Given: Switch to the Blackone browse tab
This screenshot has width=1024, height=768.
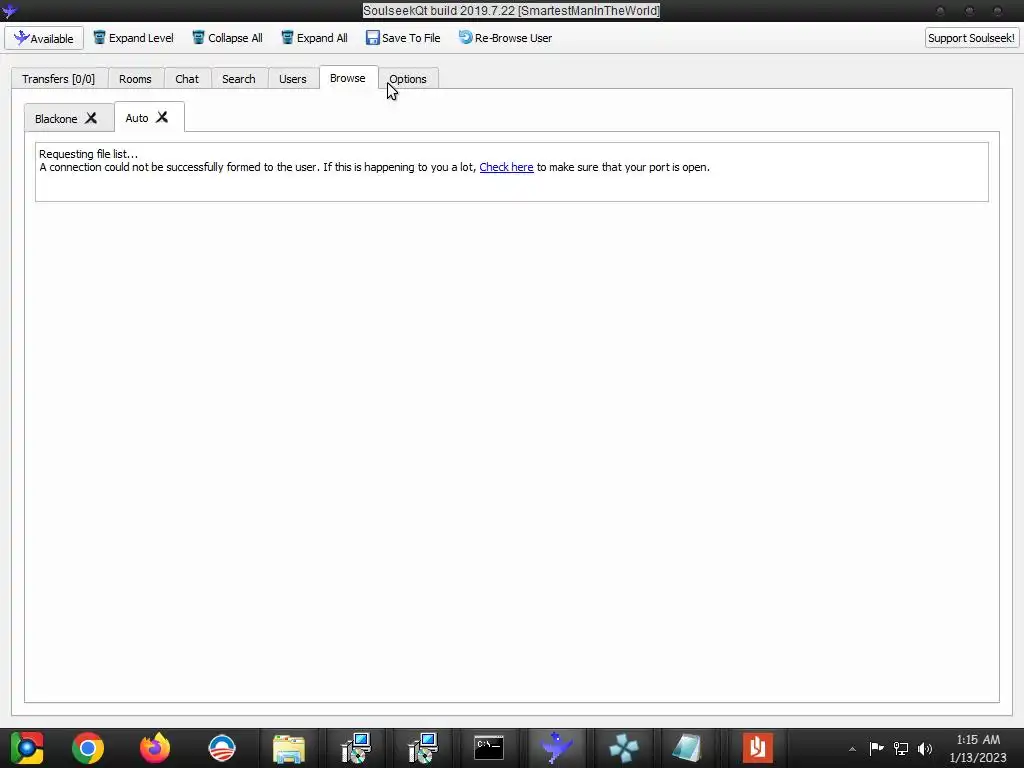Looking at the screenshot, I should [x=56, y=118].
